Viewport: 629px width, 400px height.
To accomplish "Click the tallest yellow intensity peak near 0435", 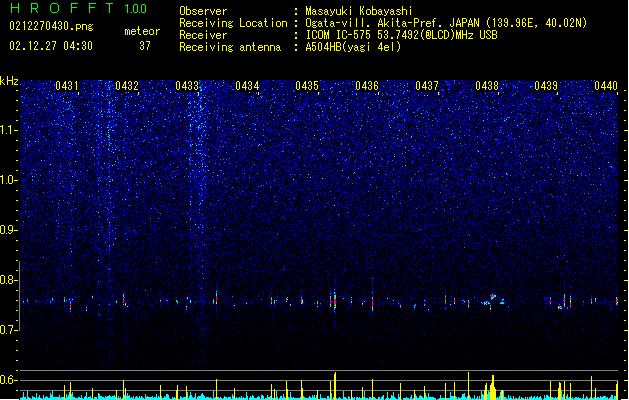I will pyautogui.click(x=335, y=386).
